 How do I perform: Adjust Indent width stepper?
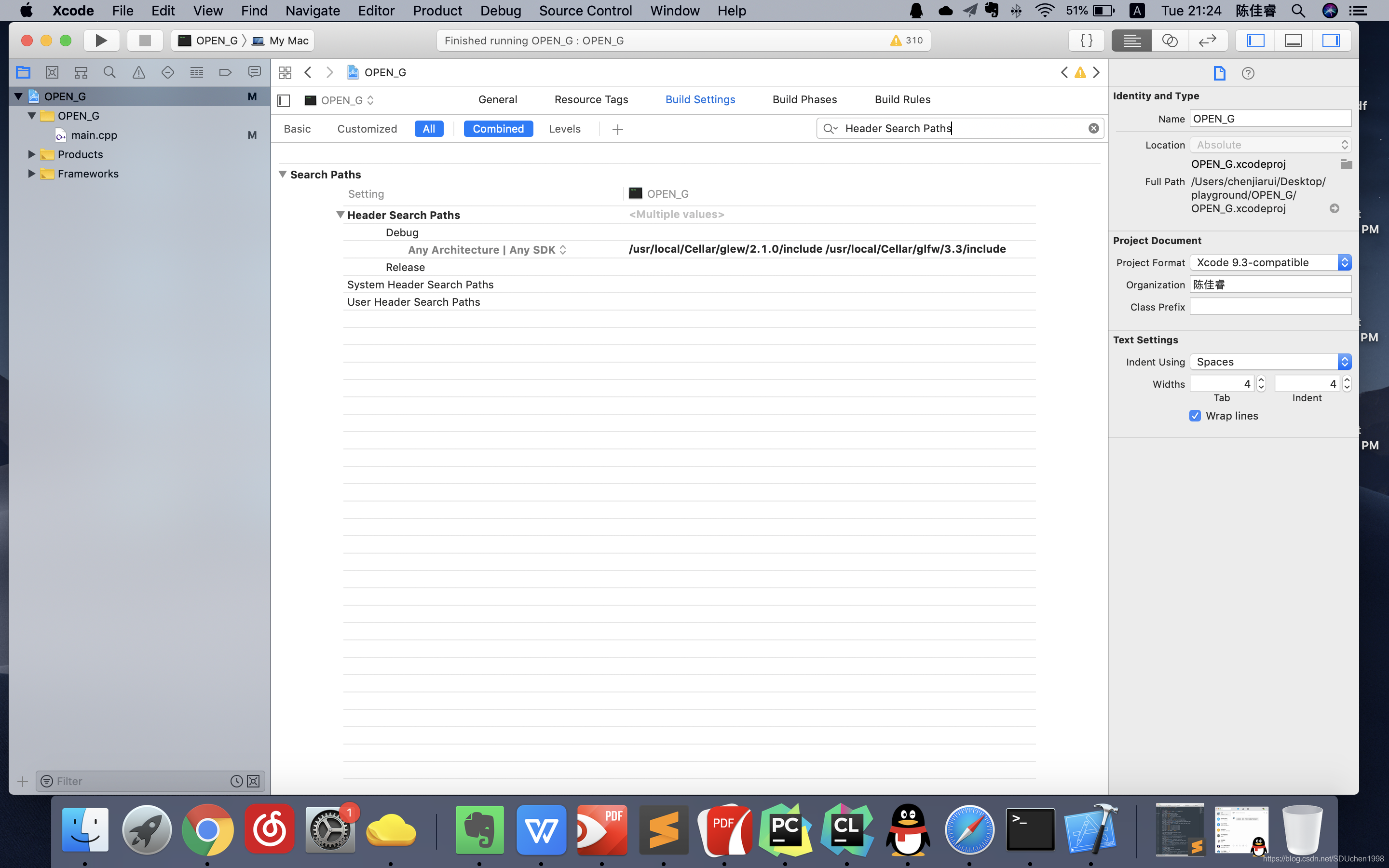tap(1347, 383)
